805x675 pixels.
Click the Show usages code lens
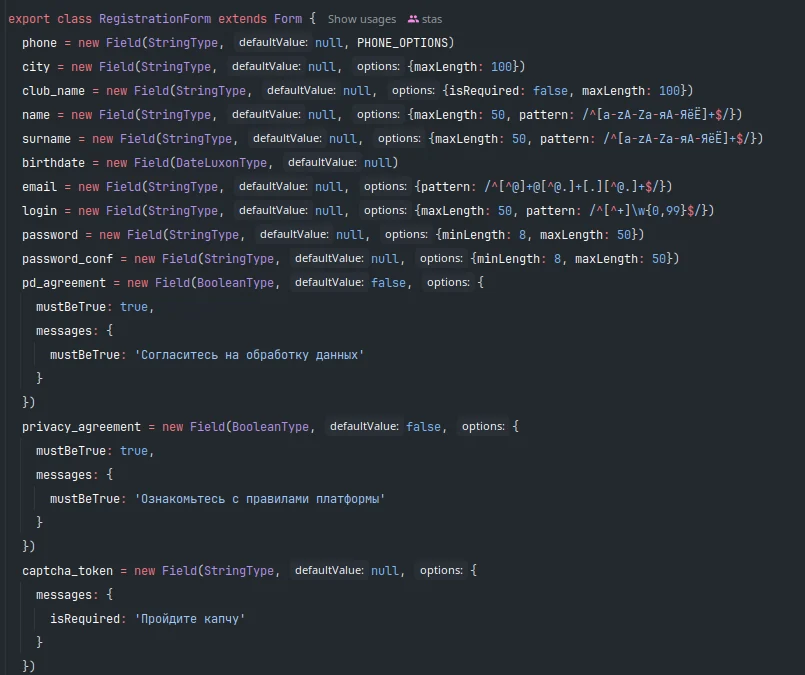pyautogui.click(x=361, y=19)
